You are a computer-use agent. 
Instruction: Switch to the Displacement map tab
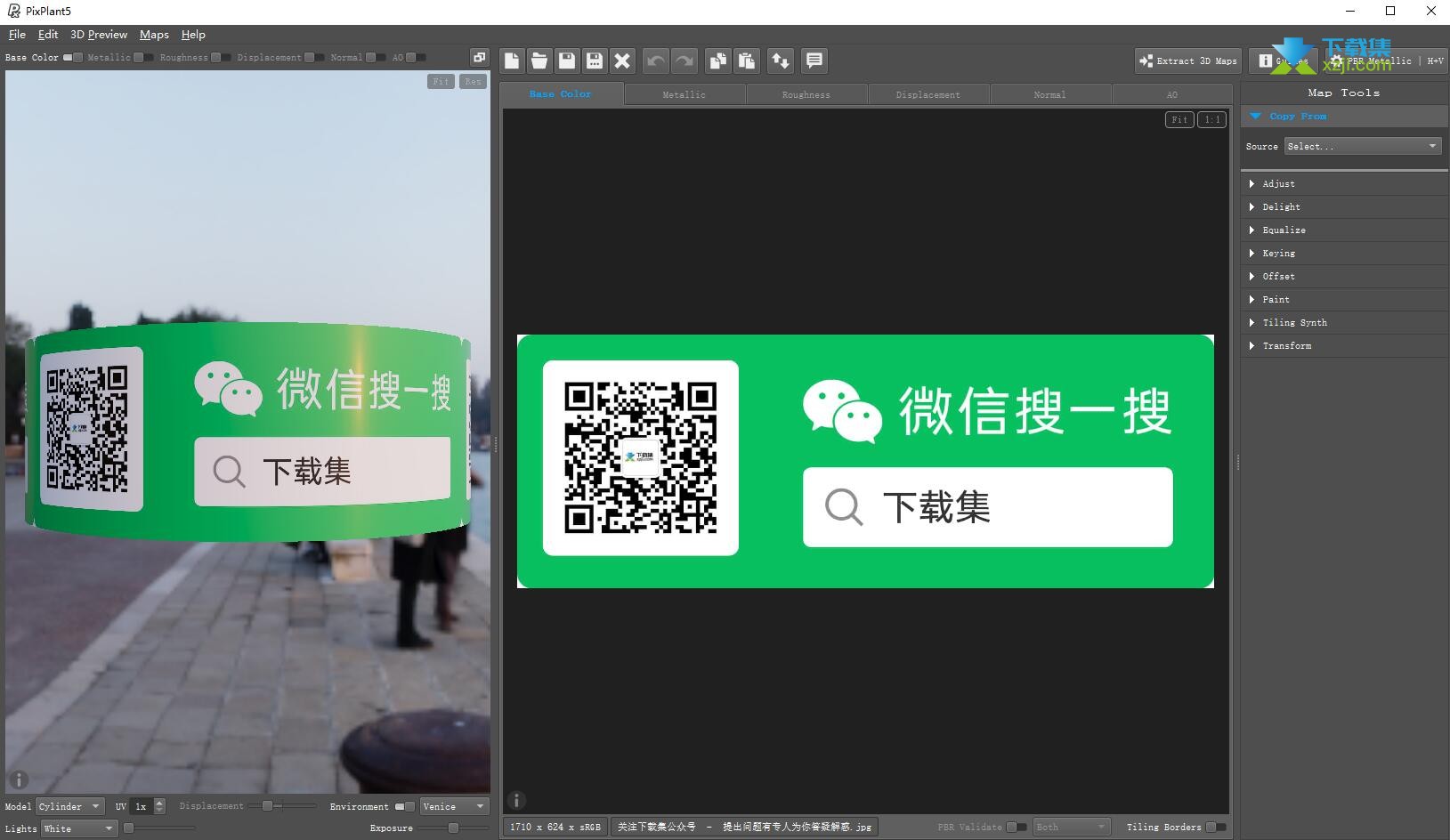928,94
